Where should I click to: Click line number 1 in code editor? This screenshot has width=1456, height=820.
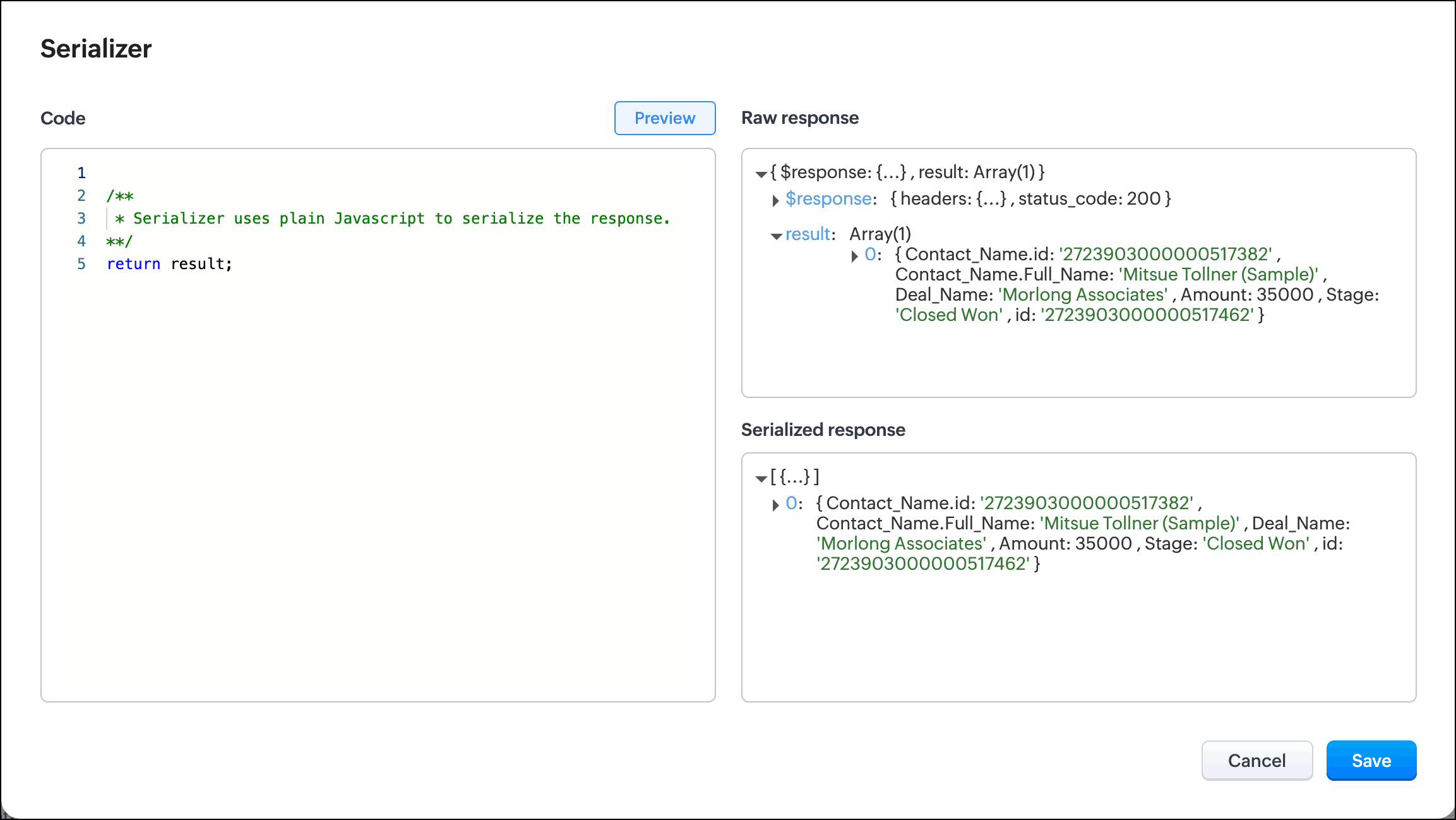point(81,173)
